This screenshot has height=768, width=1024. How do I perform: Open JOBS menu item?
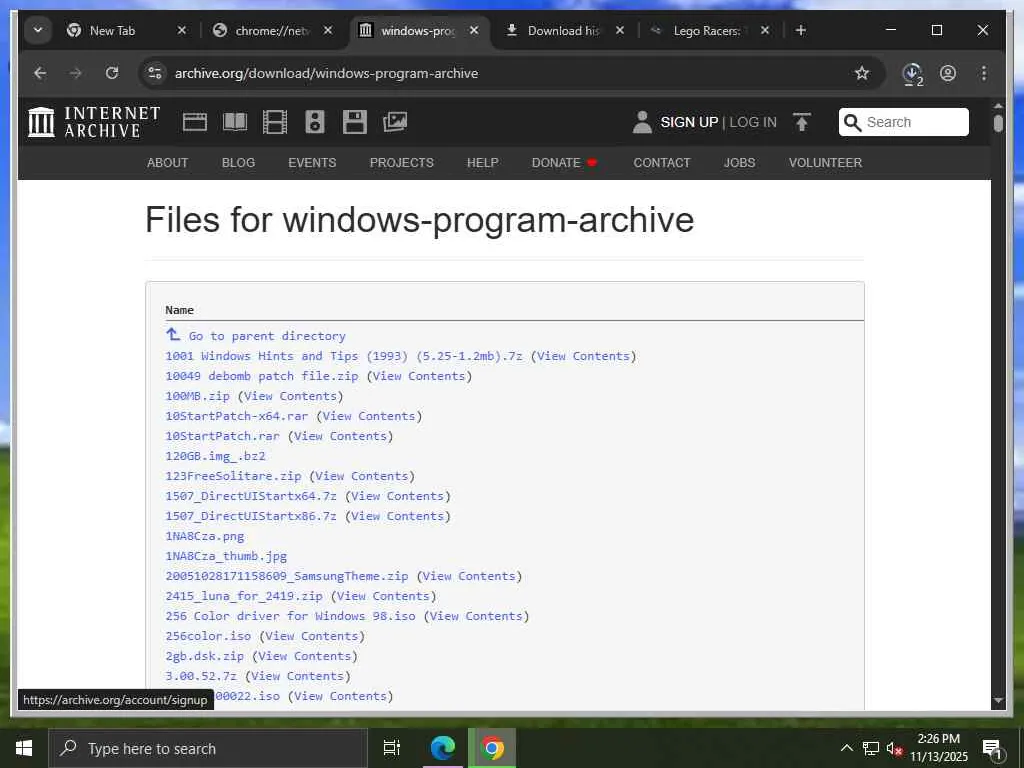(x=739, y=163)
